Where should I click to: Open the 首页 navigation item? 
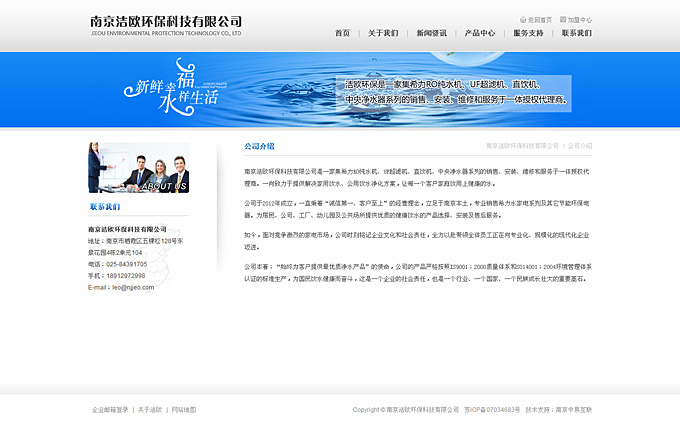coord(342,33)
